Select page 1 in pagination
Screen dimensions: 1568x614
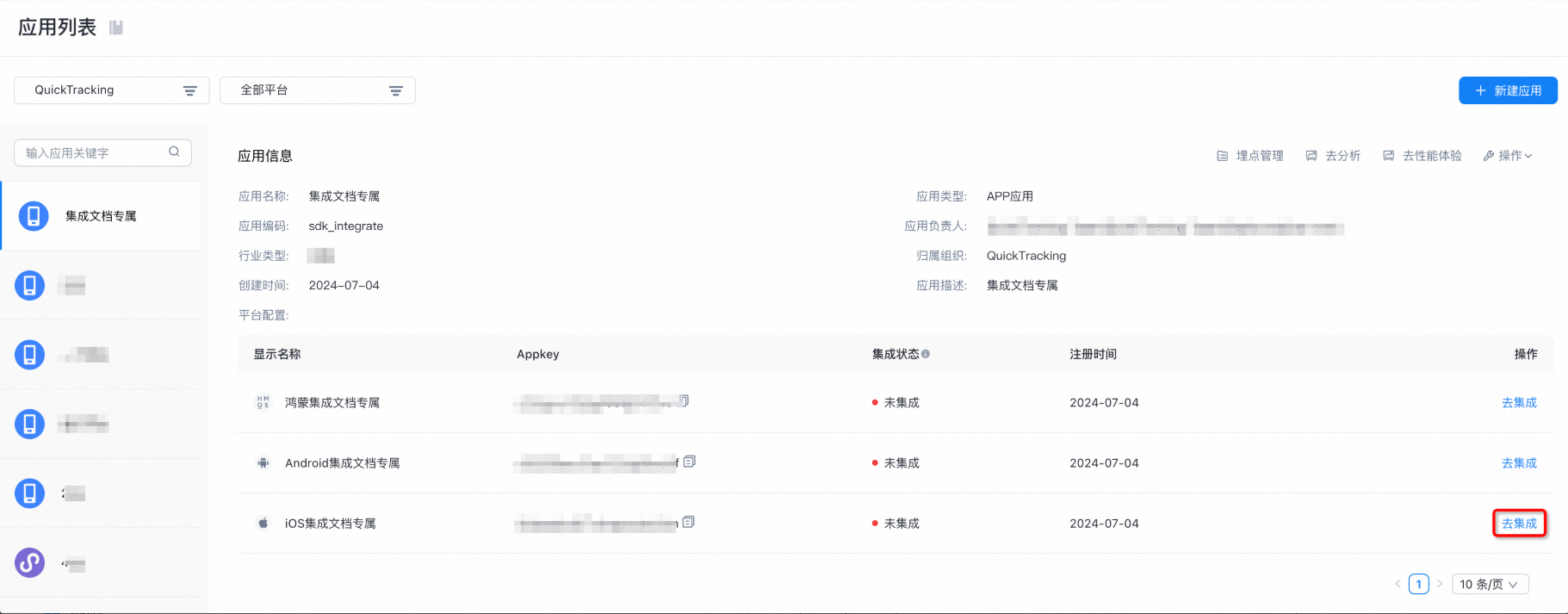click(1418, 584)
